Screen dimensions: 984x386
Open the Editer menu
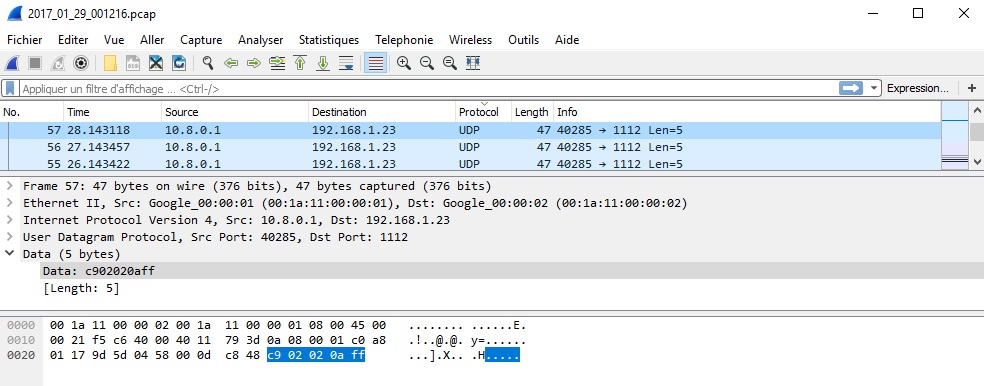(73, 40)
